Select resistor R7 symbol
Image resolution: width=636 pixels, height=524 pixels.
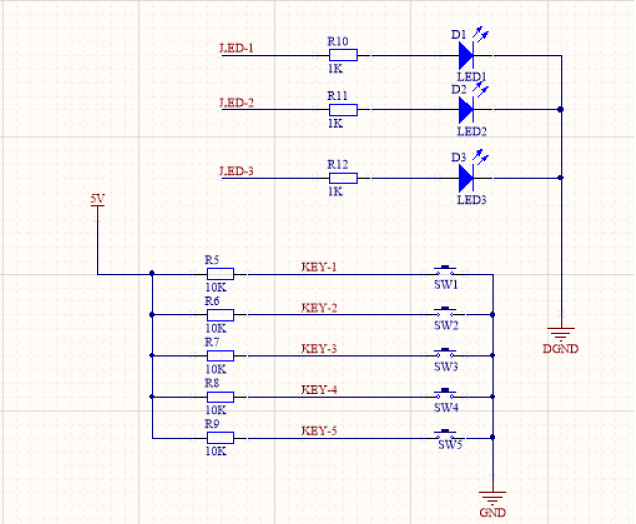[220, 356]
